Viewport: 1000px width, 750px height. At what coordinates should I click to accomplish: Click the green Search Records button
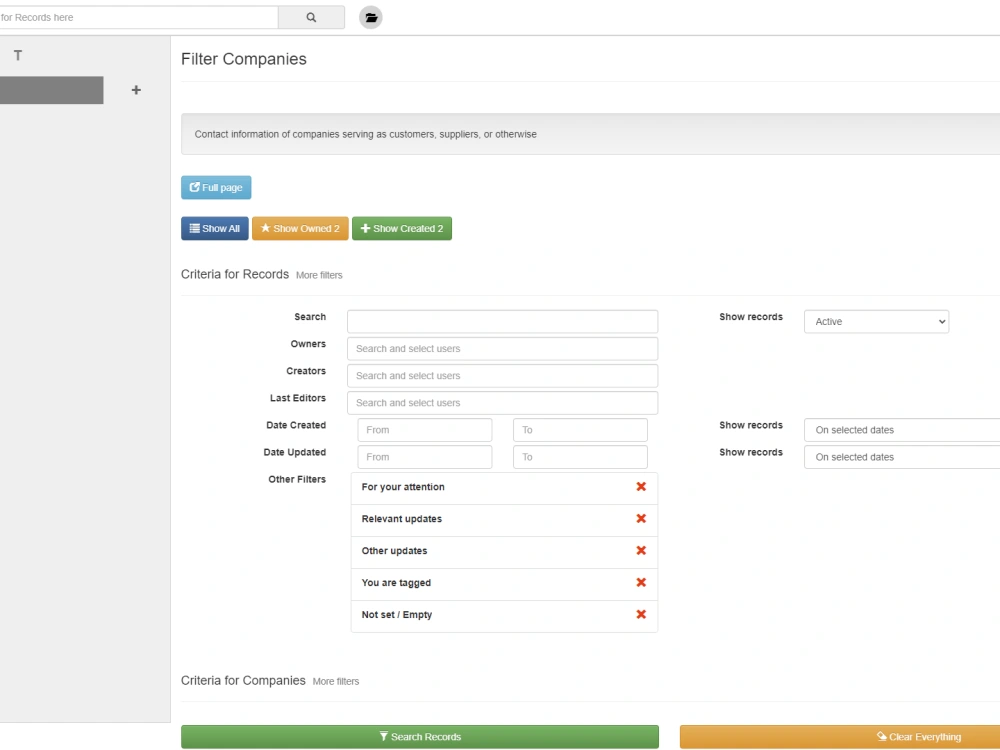click(x=420, y=737)
